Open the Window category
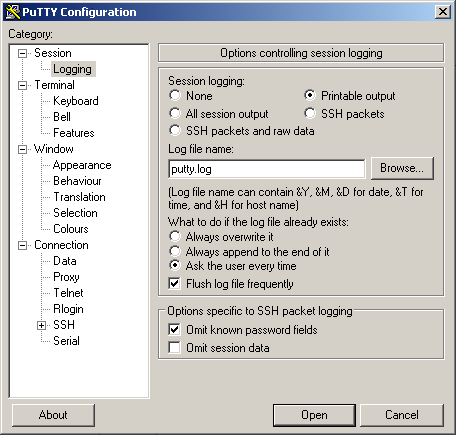456x435 pixels. (54, 149)
